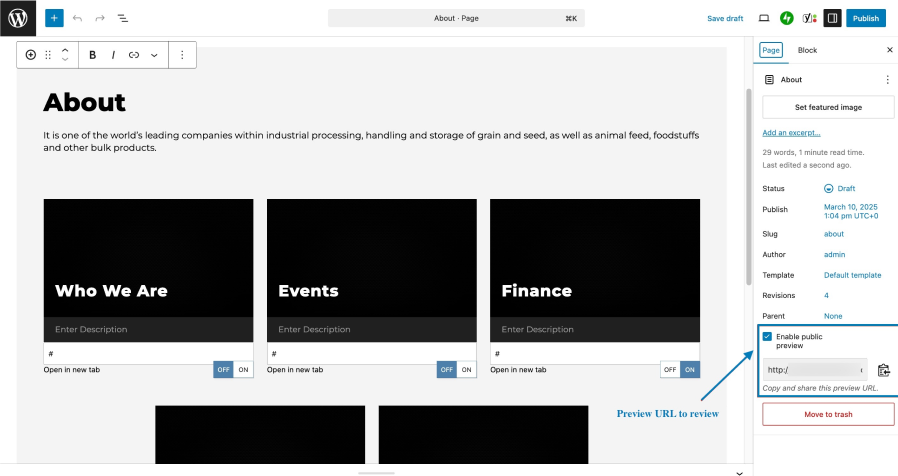Change the publish date March 10, 2025
This screenshot has width=898, height=476.
[x=851, y=211]
